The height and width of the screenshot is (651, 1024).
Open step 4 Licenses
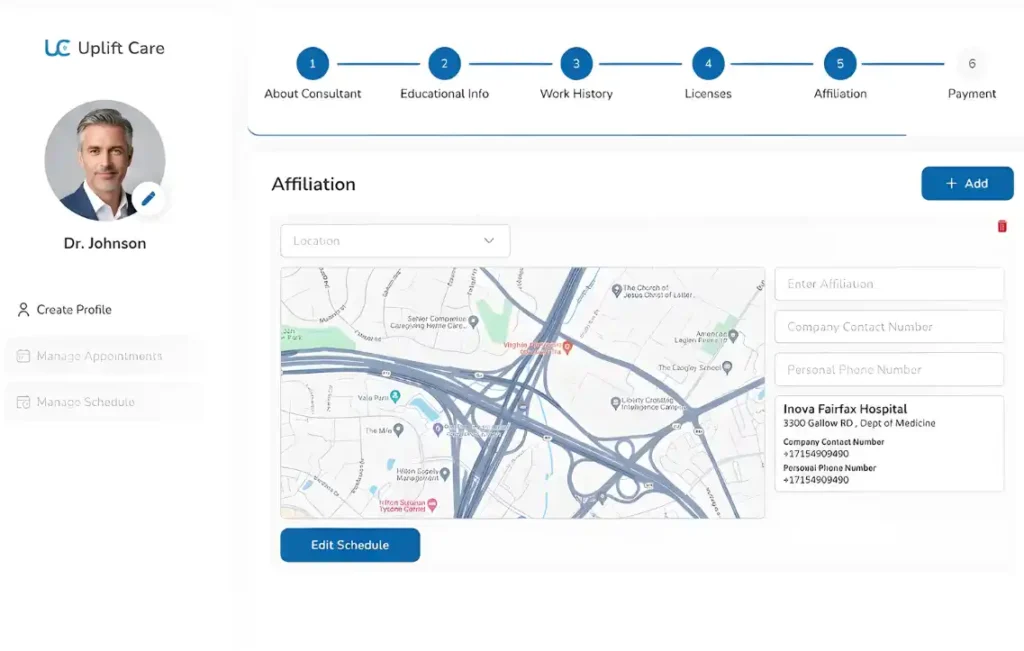(708, 64)
